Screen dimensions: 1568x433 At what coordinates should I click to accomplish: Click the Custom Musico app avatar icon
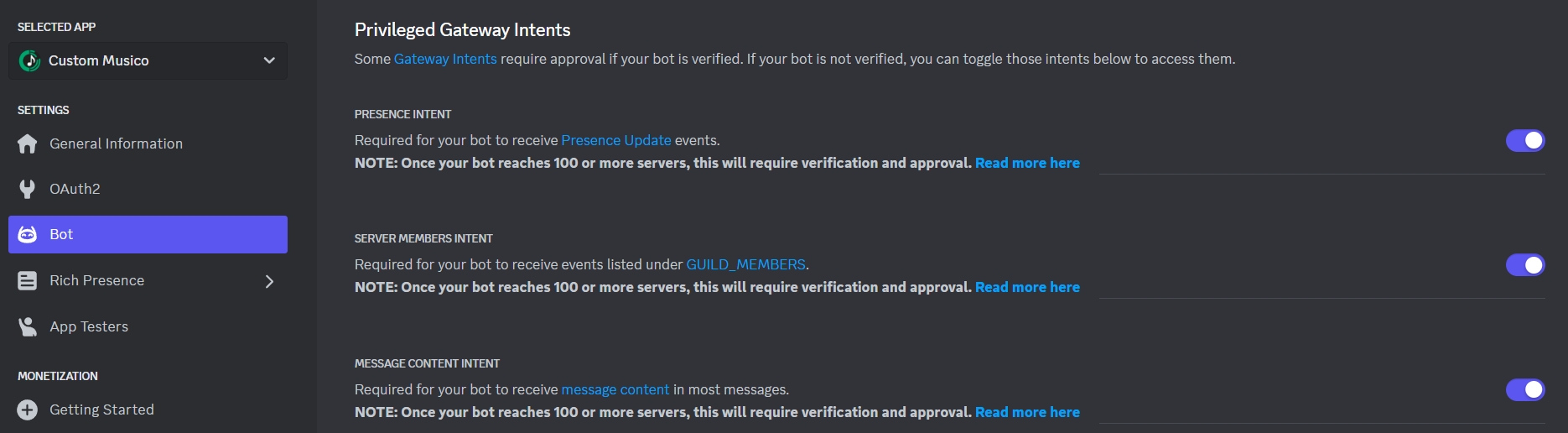coord(30,60)
